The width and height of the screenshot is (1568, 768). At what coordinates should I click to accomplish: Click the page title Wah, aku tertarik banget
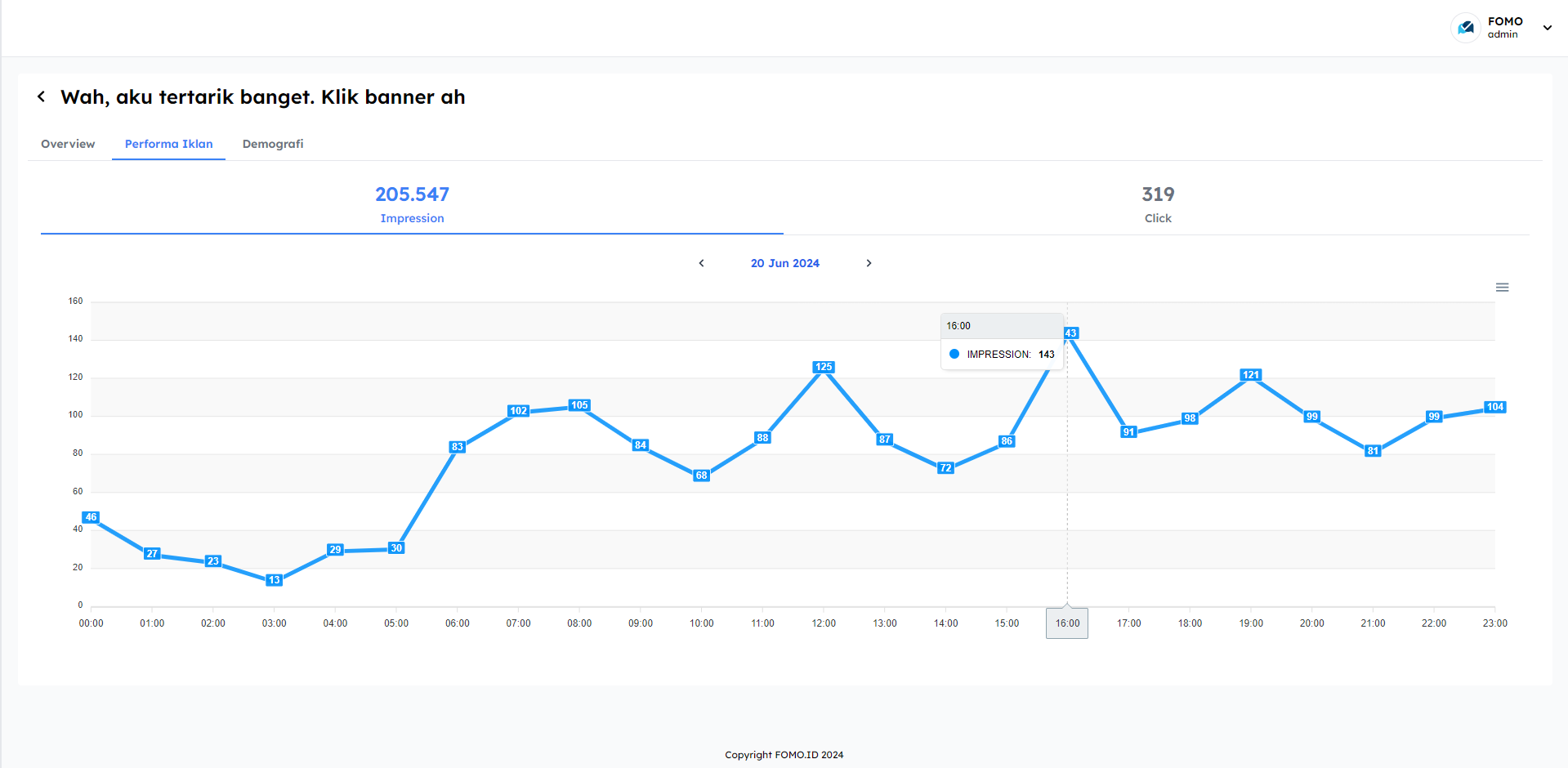262,97
